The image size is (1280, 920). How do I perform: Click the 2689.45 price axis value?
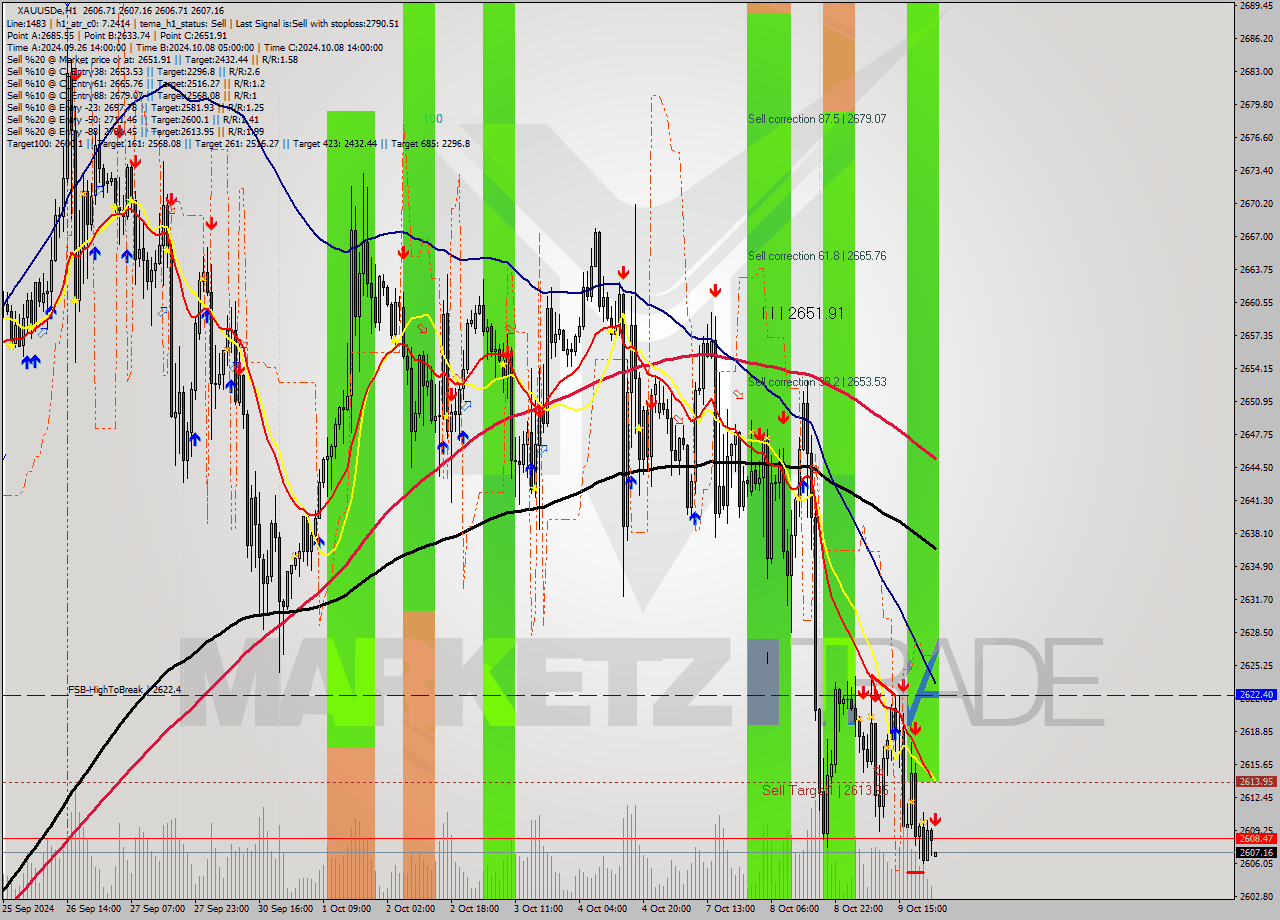[1256, 6]
